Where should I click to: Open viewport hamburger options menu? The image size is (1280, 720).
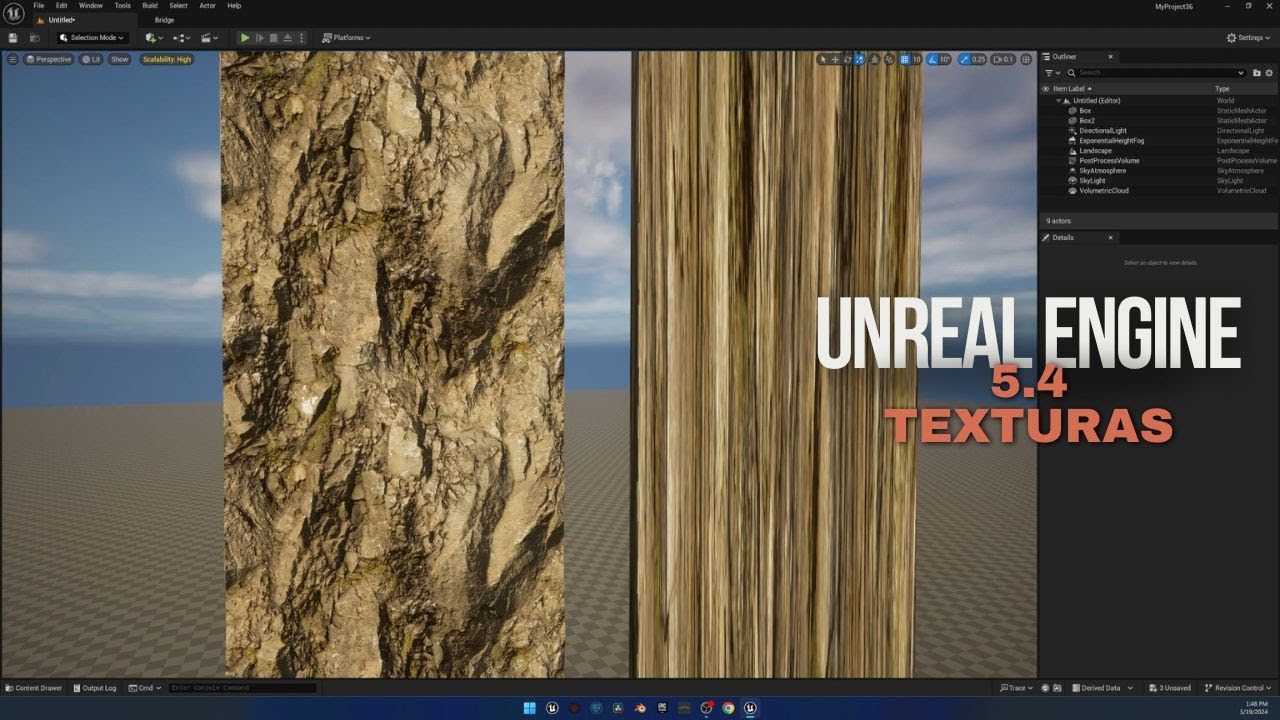[x=13, y=59]
